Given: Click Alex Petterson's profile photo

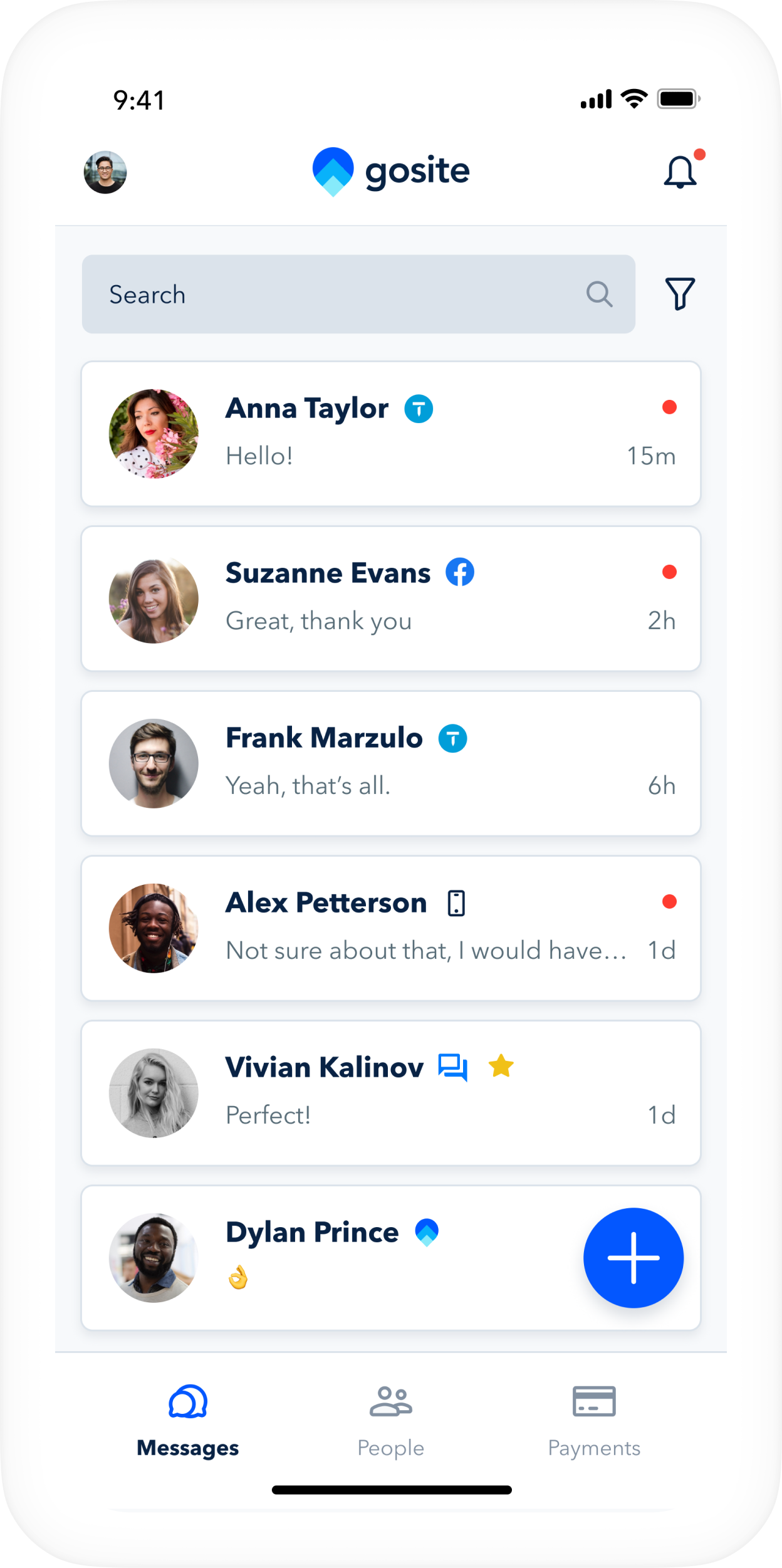Looking at the screenshot, I should [x=154, y=928].
